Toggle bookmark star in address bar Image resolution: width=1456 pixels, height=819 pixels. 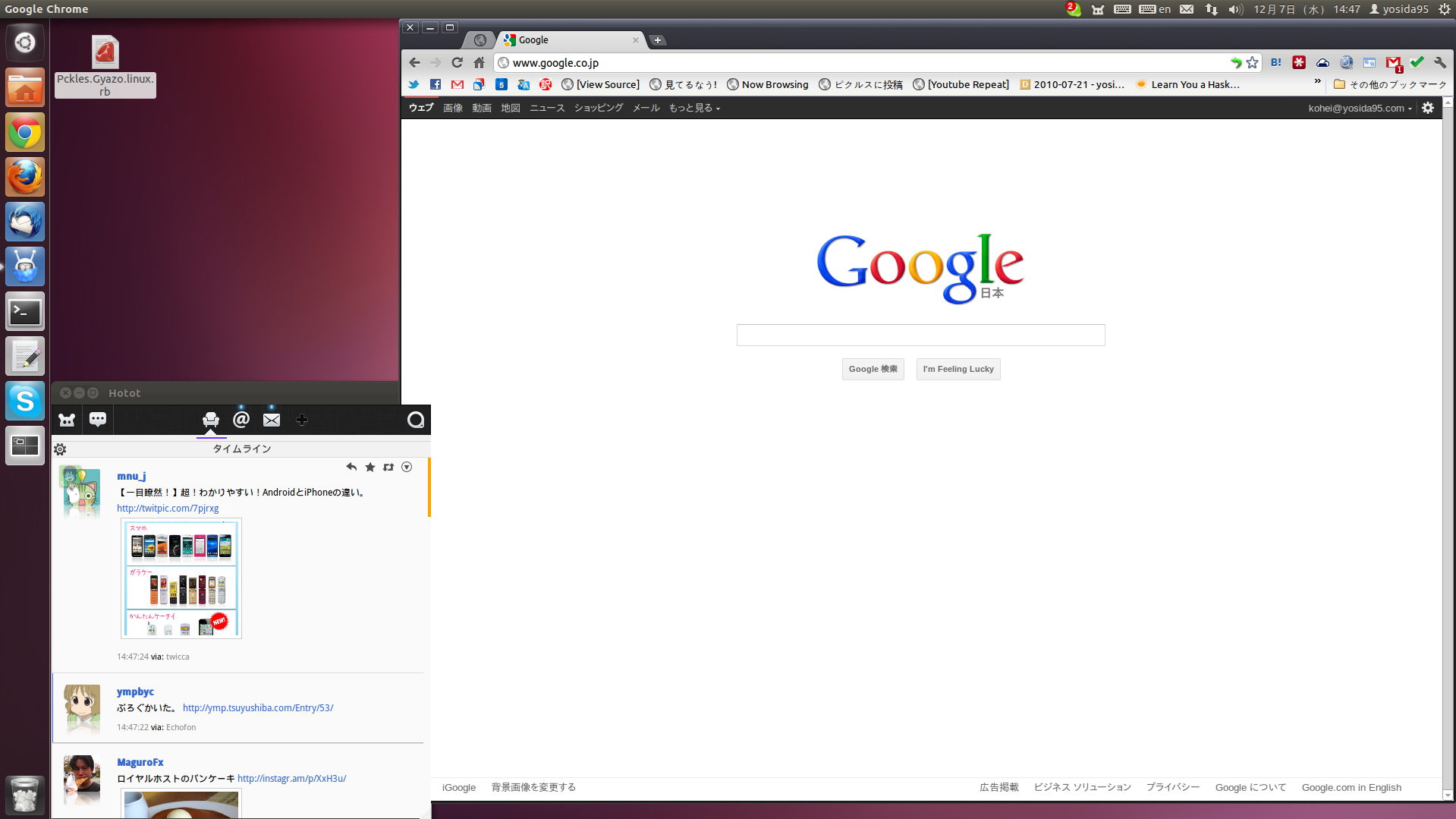(1252, 63)
